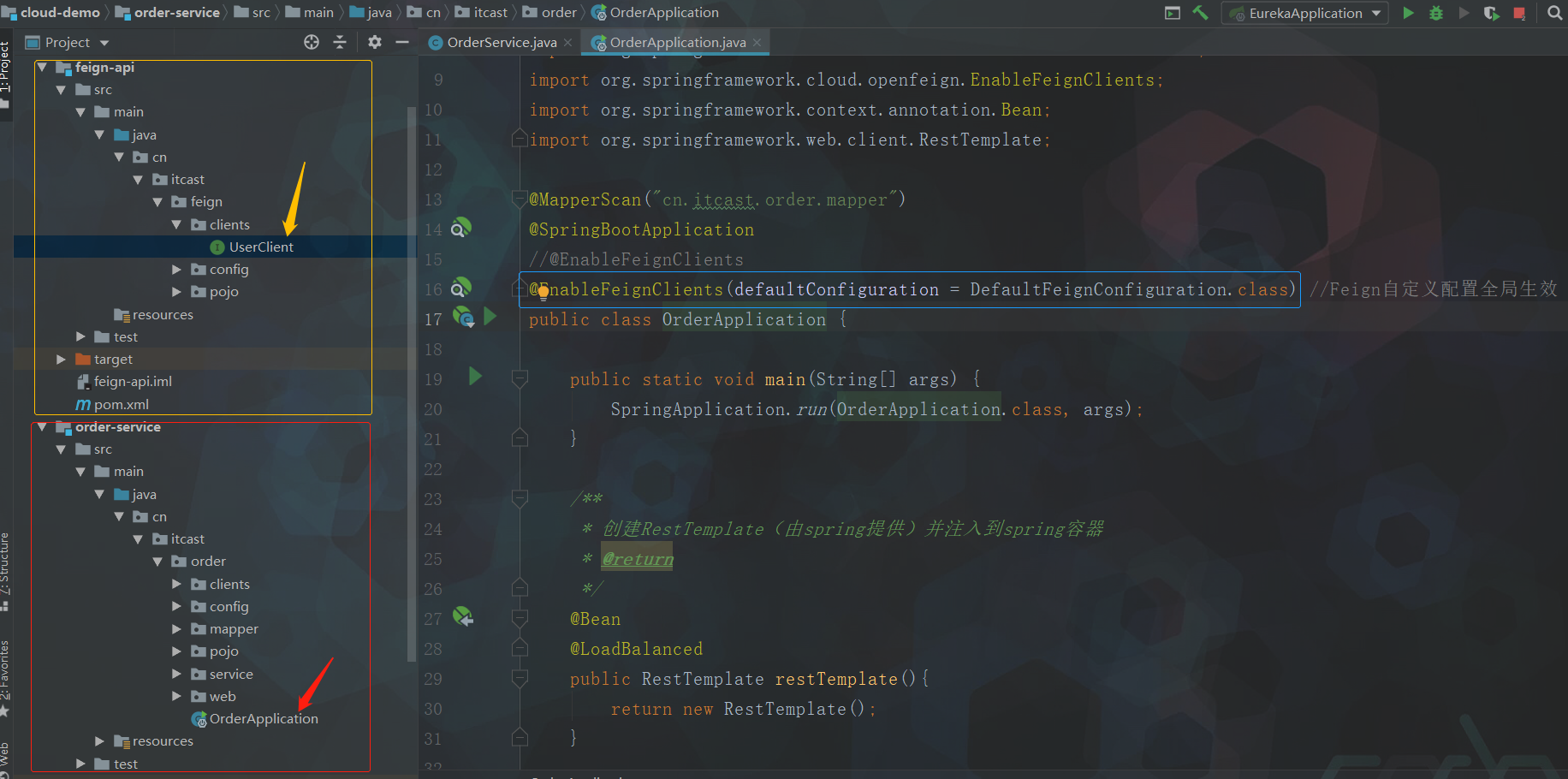Start debugging with the bug icon
The height and width of the screenshot is (779, 1568).
(1436, 13)
